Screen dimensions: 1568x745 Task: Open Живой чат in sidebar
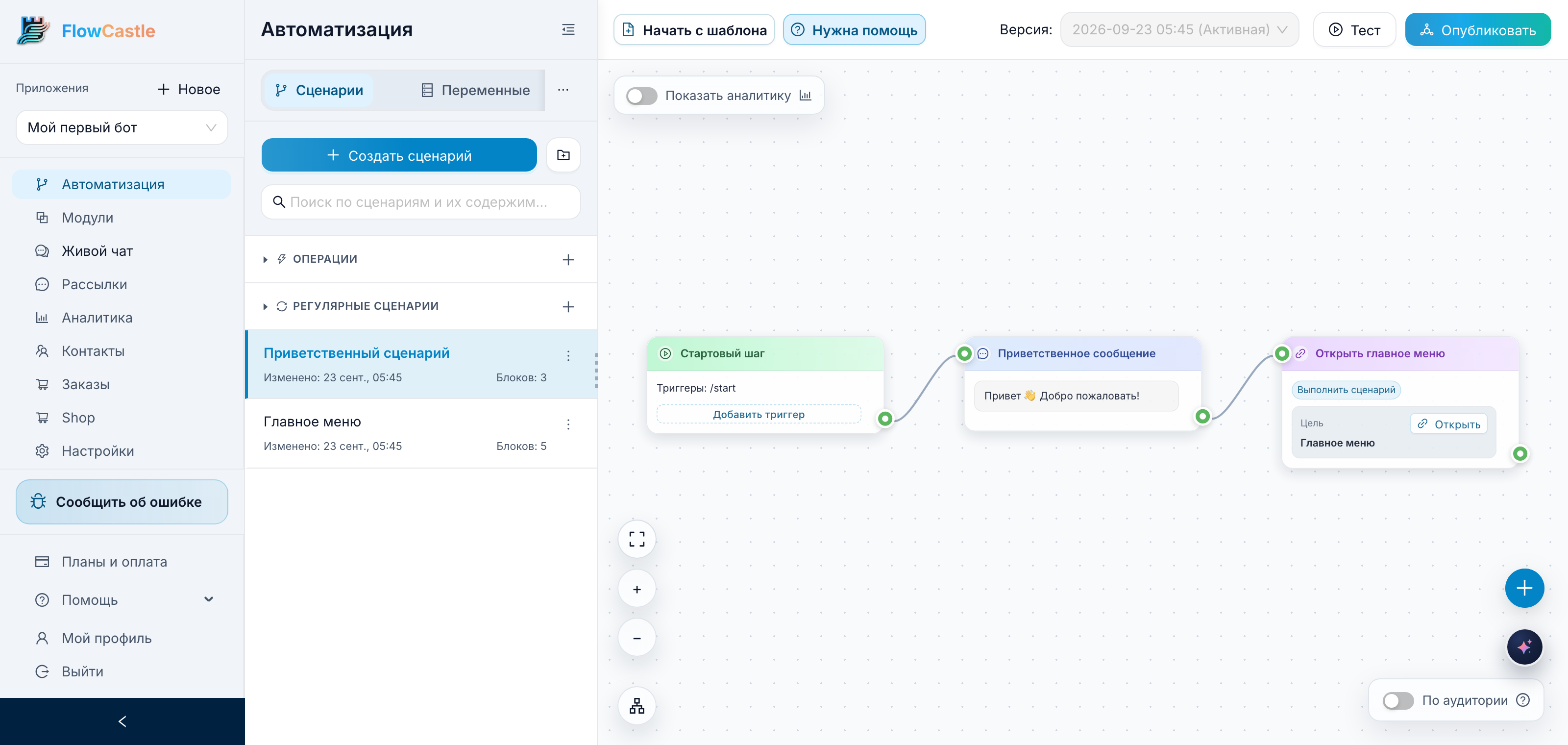[98, 251]
